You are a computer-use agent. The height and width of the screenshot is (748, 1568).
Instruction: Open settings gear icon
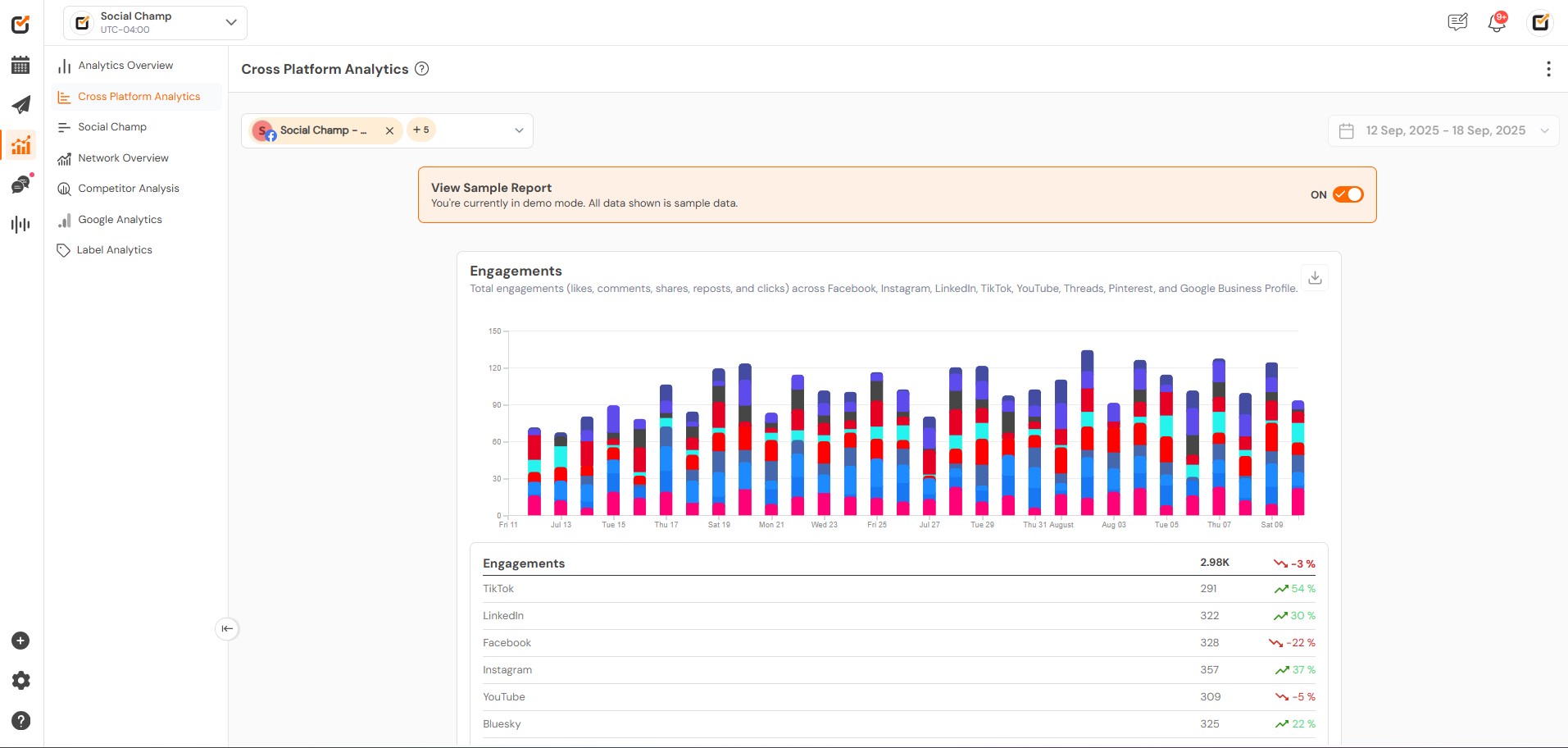click(21, 680)
